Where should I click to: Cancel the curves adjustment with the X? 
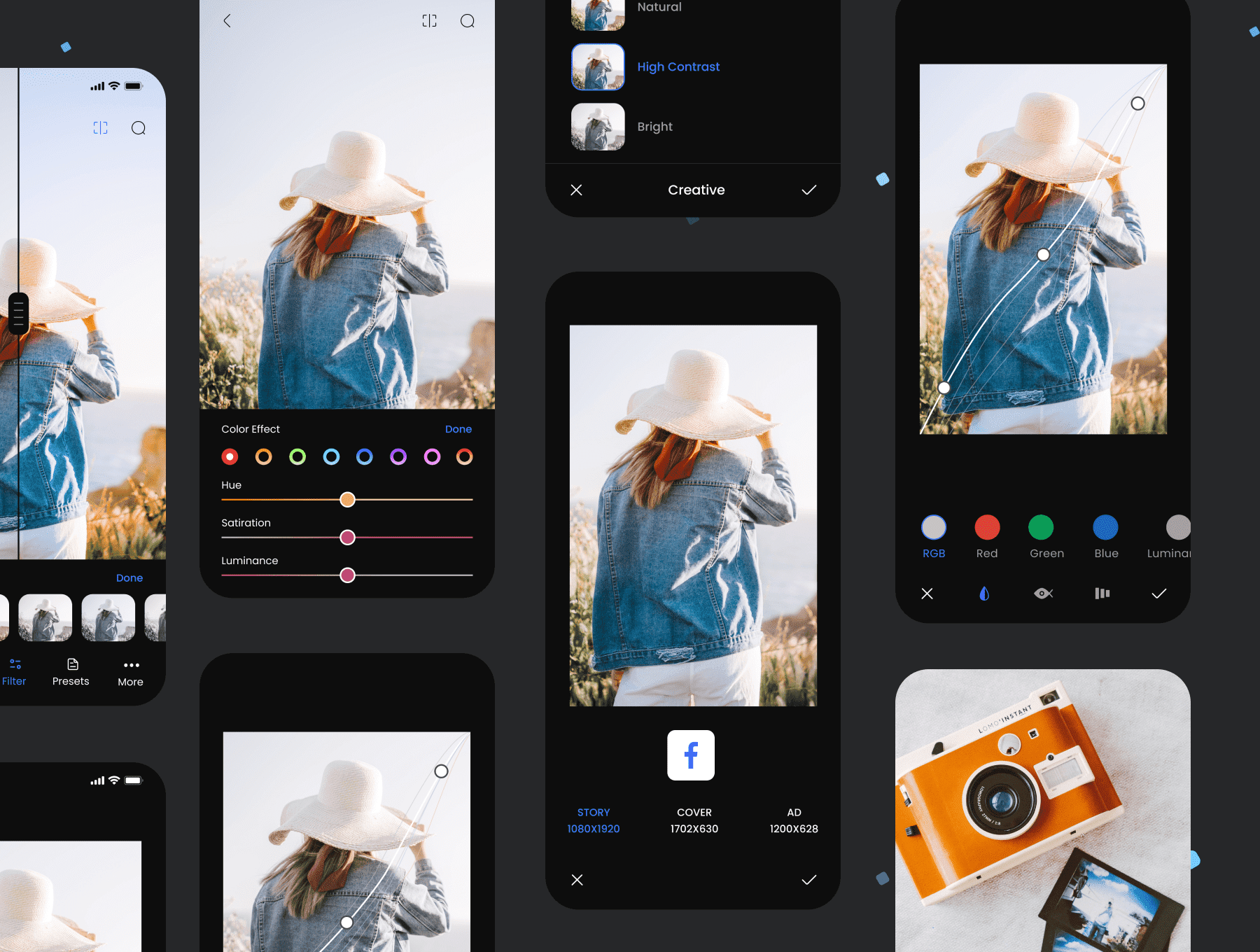(x=927, y=593)
